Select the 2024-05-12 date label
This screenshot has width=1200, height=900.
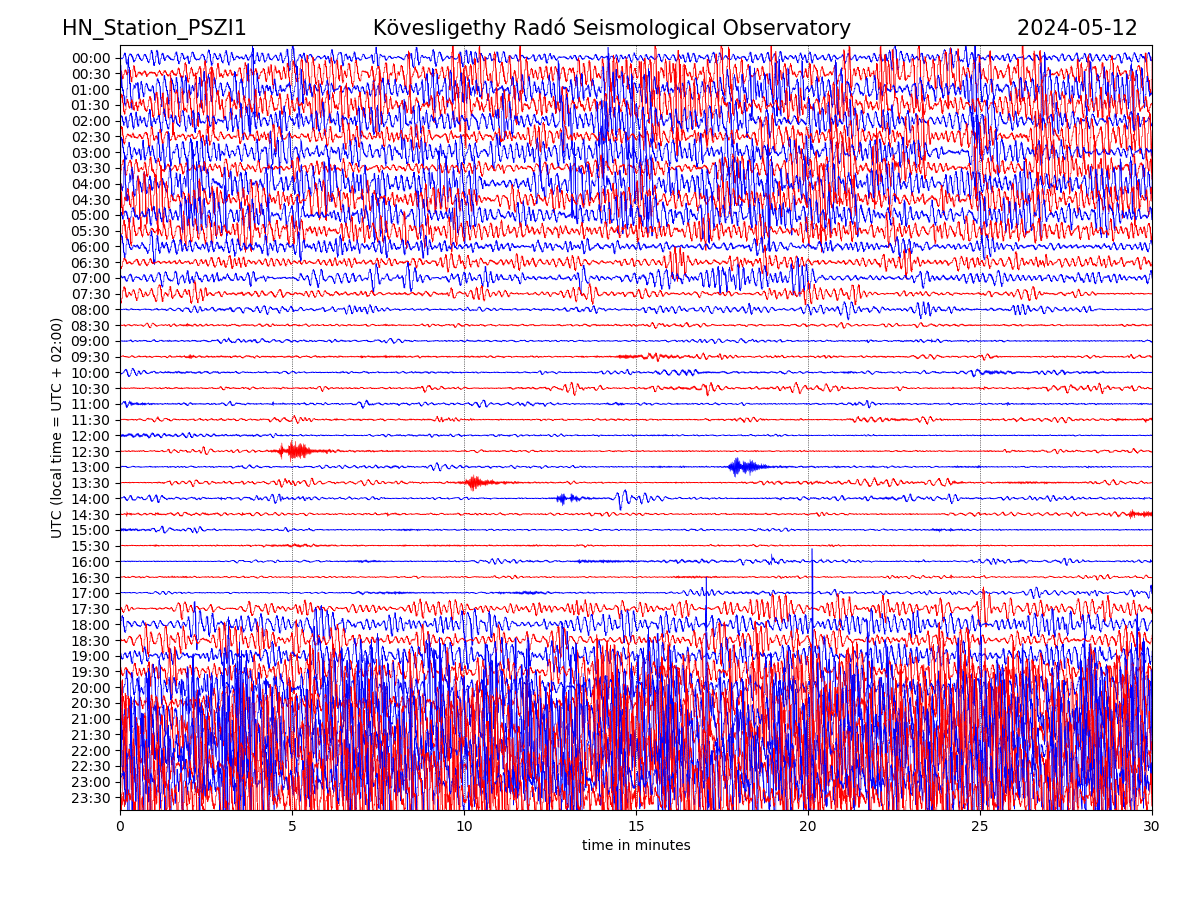(1077, 28)
